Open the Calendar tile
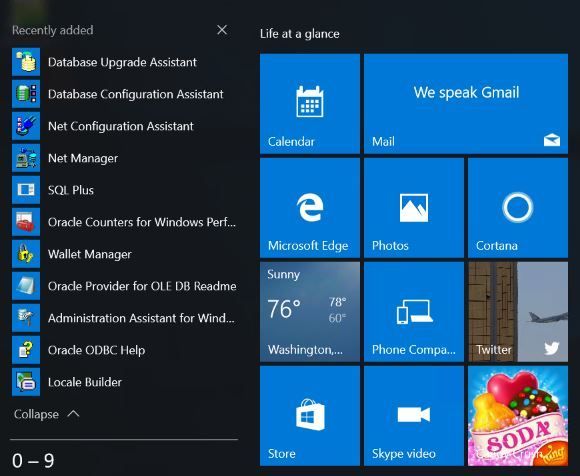The height and width of the screenshot is (476, 580). pyautogui.click(x=310, y=104)
